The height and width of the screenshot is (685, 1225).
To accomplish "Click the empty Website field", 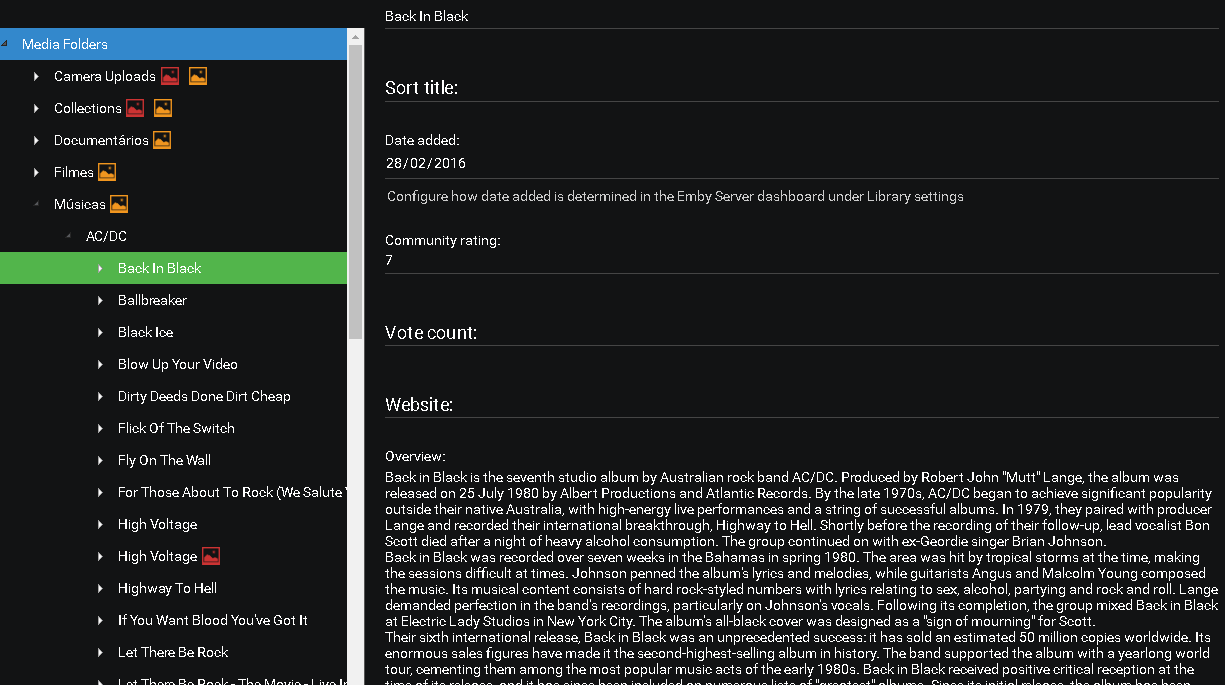I will pos(802,405).
